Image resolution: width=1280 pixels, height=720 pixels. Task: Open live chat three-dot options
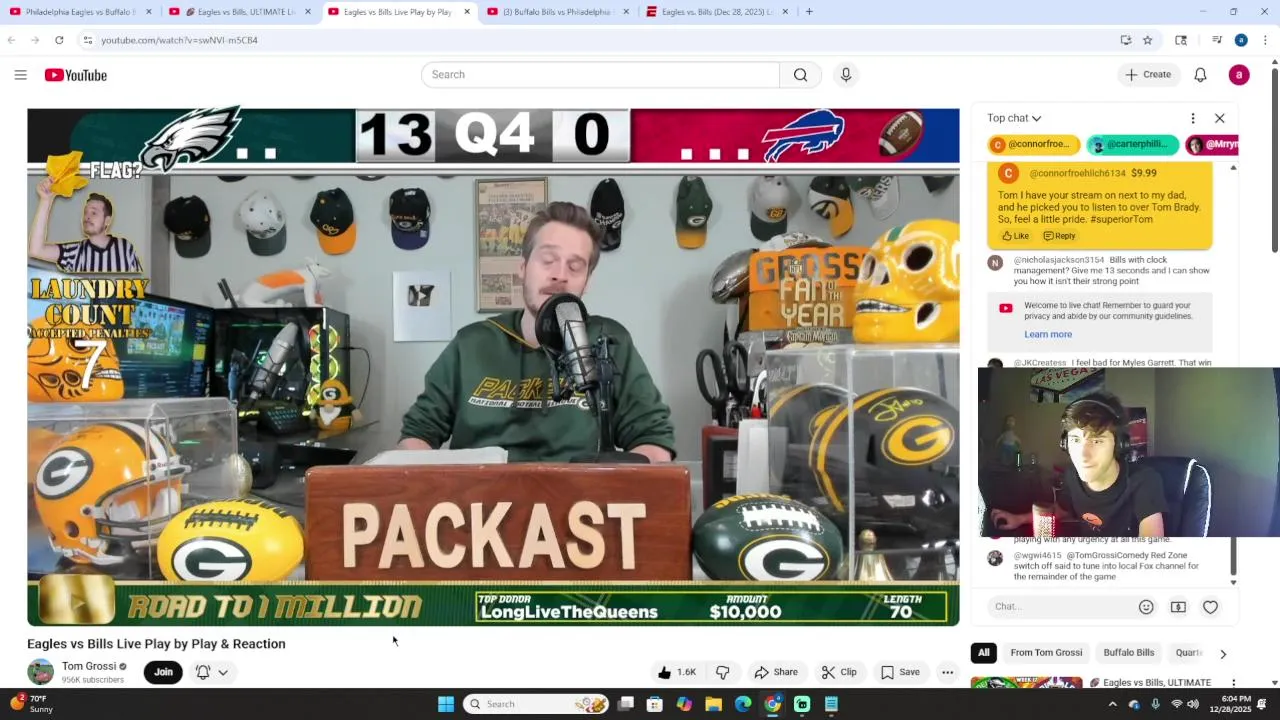[x=1192, y=118]
